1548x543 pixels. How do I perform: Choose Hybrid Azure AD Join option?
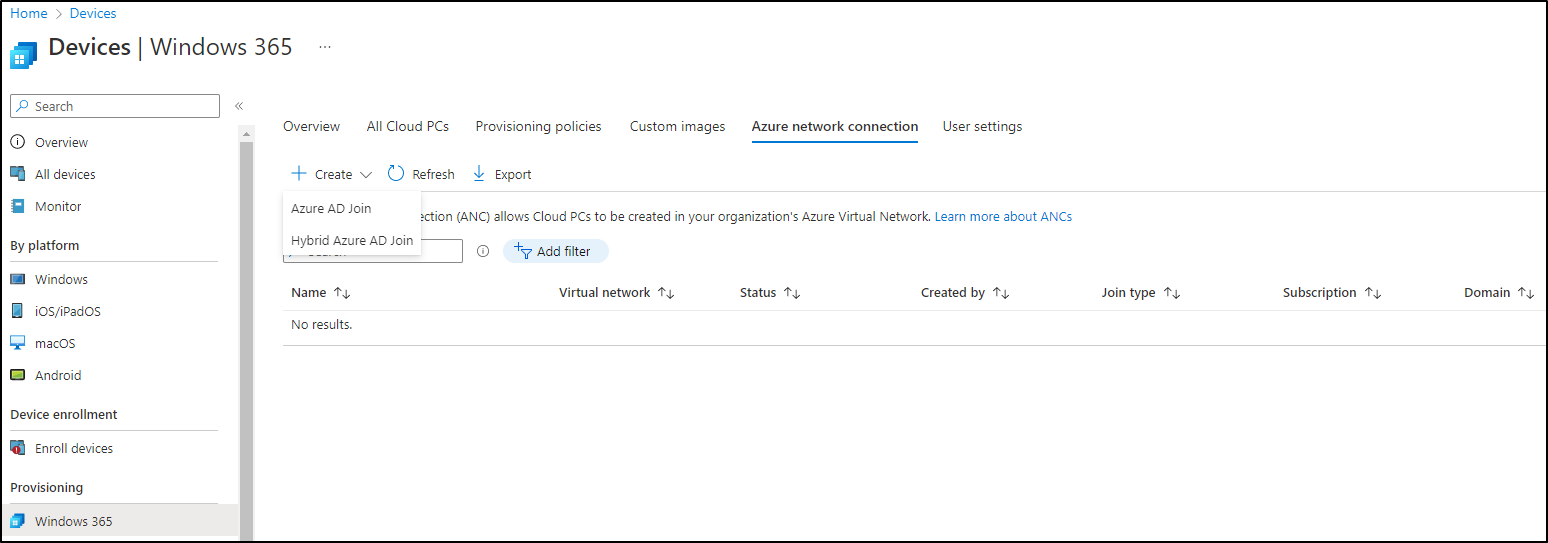(x=352, y=240)
